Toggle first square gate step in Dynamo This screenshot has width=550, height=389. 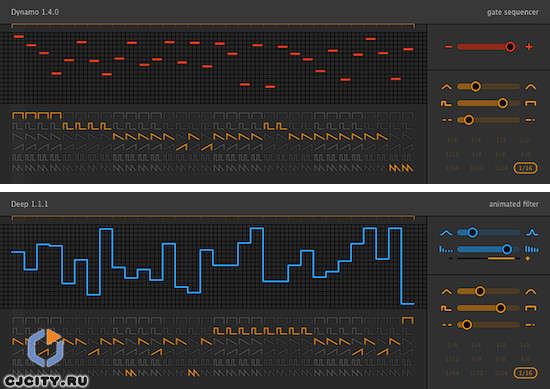(18, 115)
